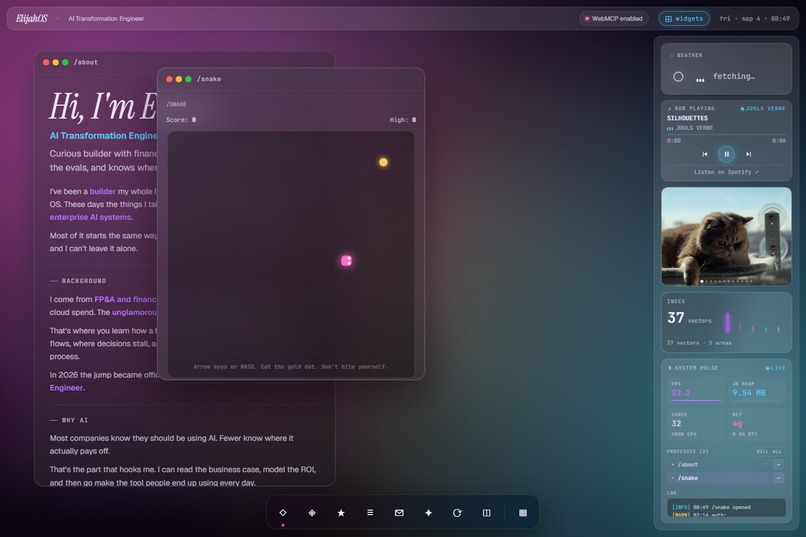Maximize the /snake window with green button

click(x=189, y=79)
